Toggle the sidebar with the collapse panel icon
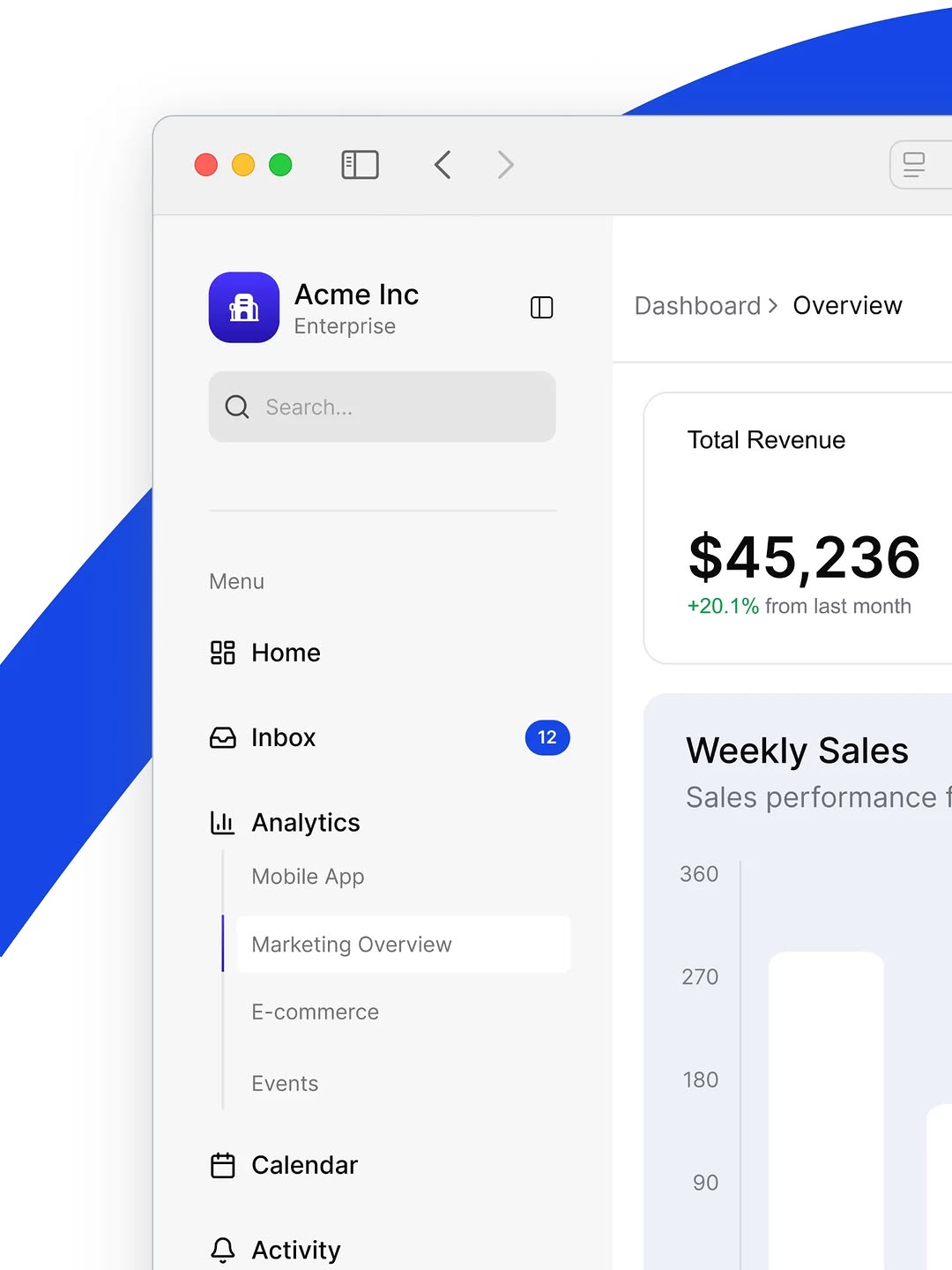952x1270 pixels. point(359,165)
